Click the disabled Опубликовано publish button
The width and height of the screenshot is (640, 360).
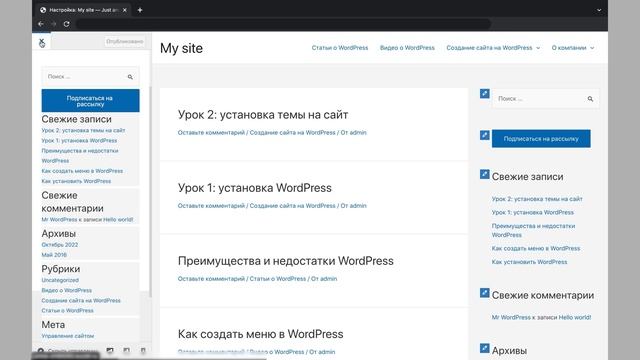click(124, 42)
